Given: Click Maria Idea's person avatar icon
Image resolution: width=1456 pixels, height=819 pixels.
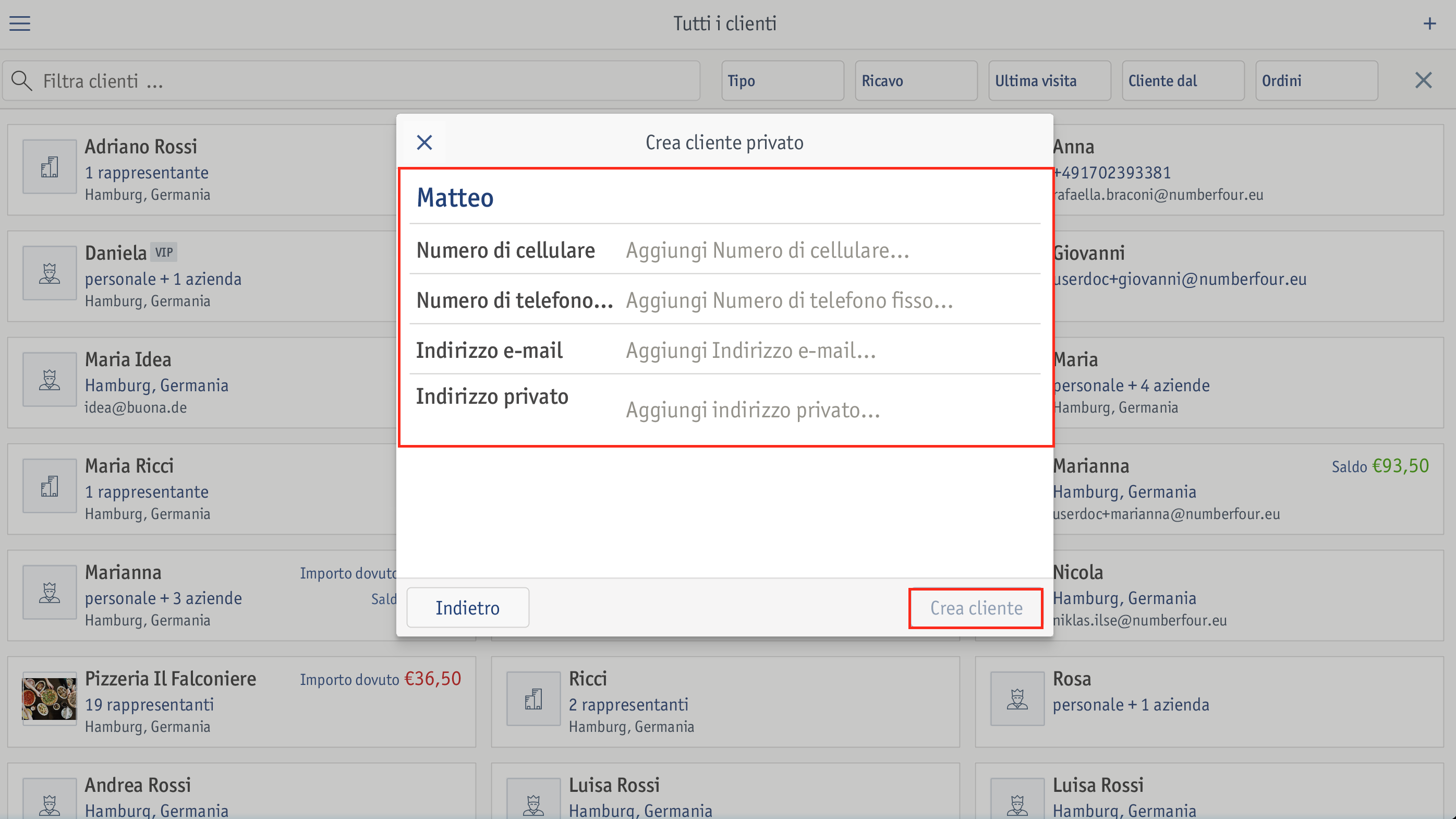Looking at the screenshot, I should pos(50,379).
